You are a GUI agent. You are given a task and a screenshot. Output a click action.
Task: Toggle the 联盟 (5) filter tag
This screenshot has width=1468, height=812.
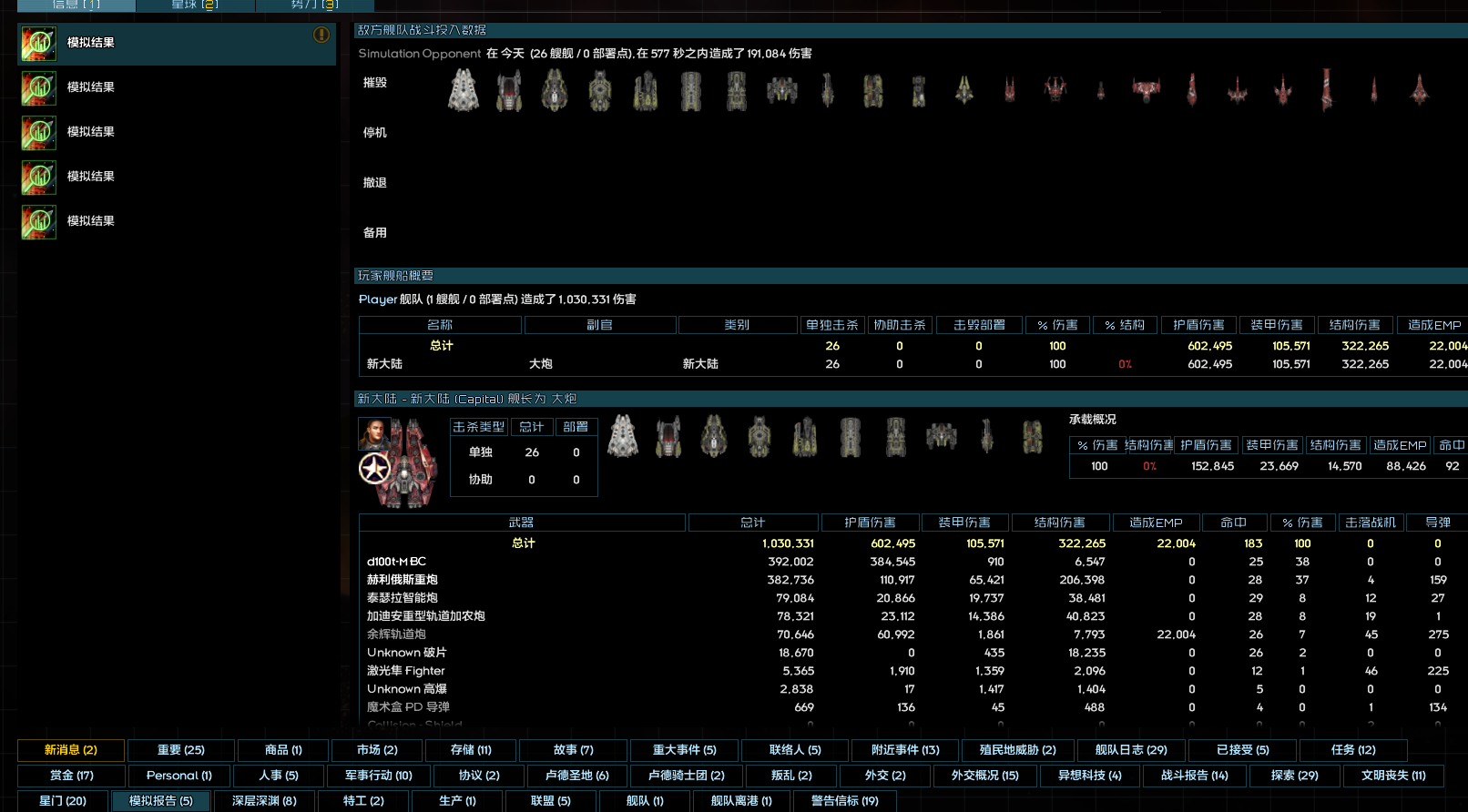click(551, 801)
